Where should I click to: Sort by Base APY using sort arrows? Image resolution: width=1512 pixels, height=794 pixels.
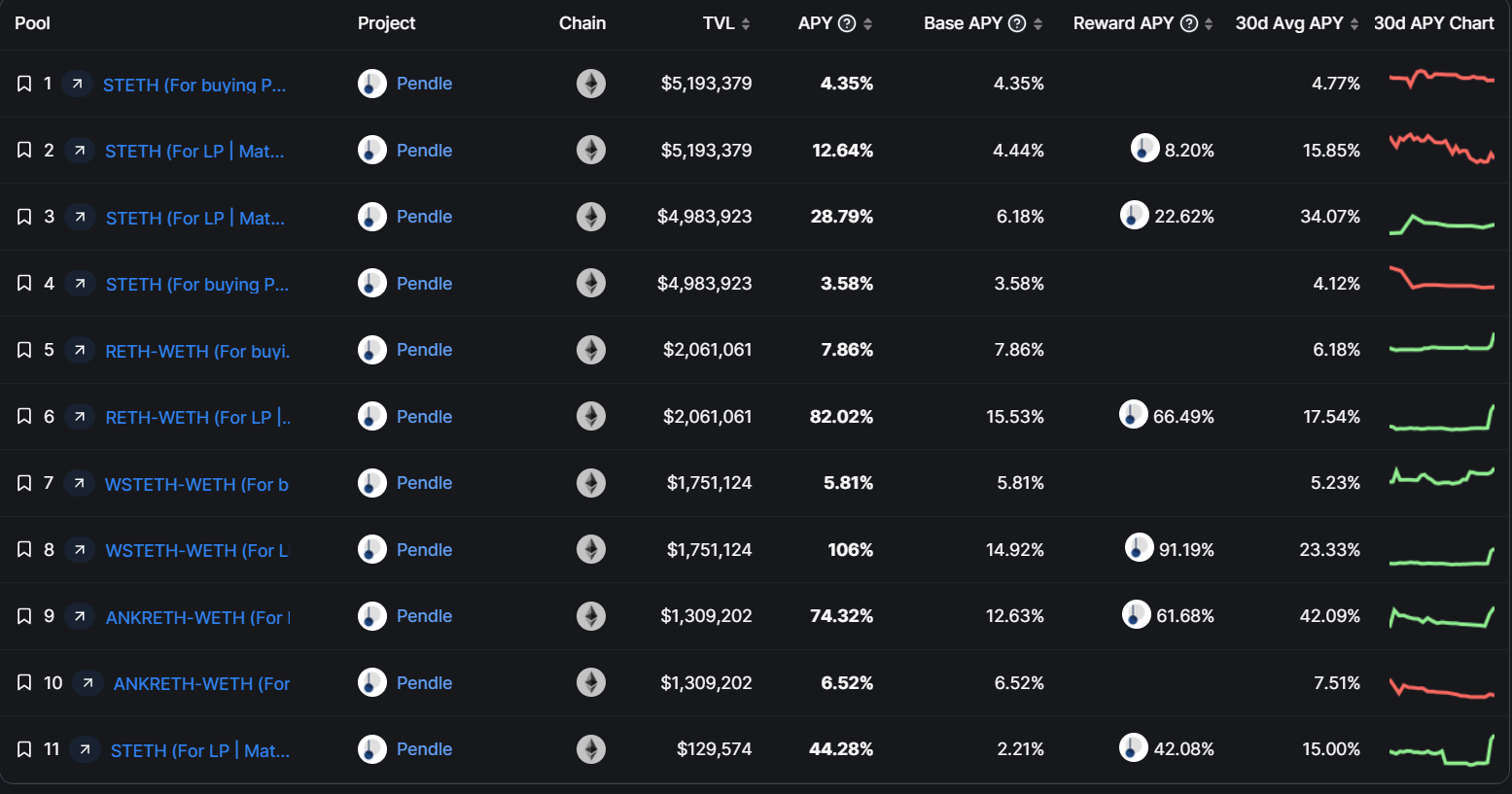(x=1037, y=24)
